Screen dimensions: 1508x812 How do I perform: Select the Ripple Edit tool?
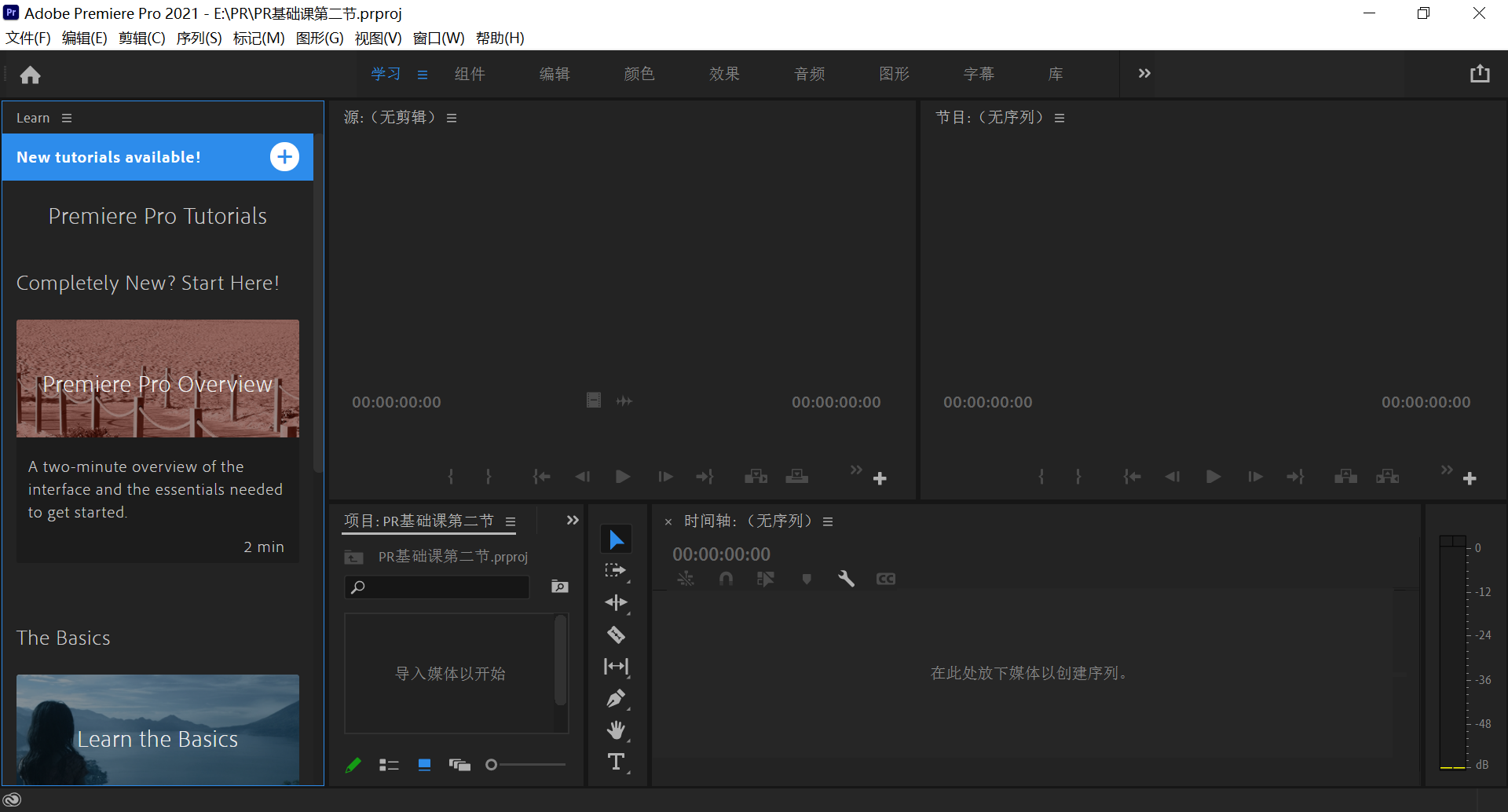pos(617,602)
